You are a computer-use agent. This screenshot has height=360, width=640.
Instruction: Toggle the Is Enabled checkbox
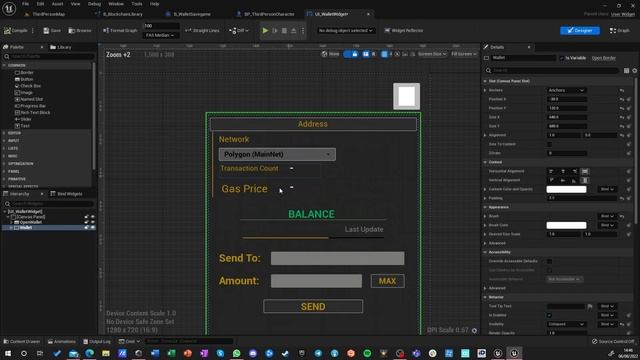click(549, 315)
